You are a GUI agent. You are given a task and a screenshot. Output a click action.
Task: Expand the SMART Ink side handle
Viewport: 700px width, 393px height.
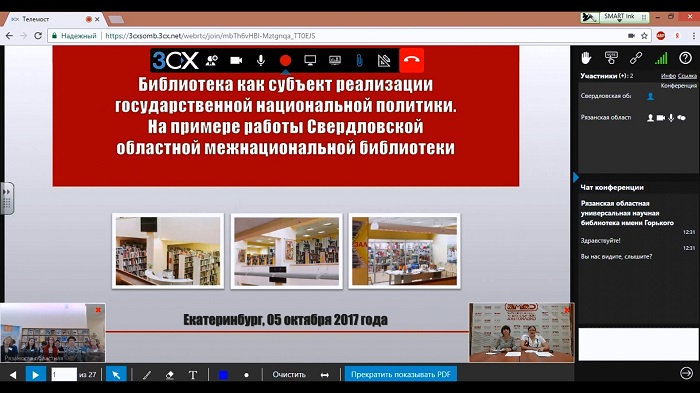[x=7, y=198]
